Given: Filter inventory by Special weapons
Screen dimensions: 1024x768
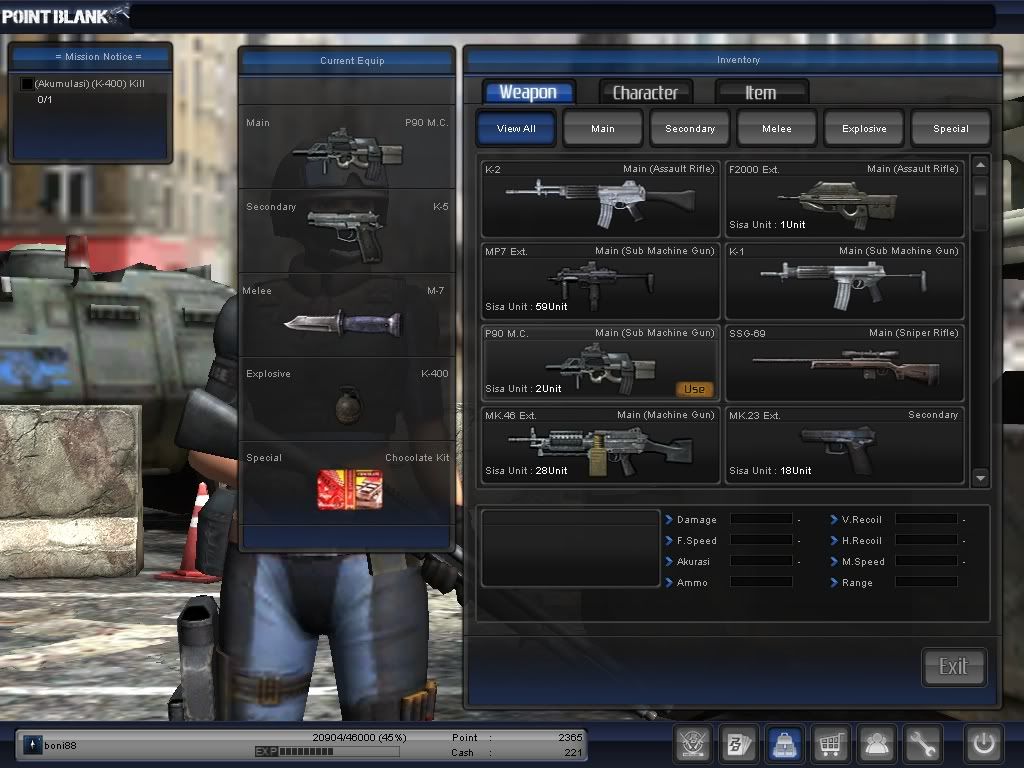Looking at the screenshot, I should [951, 128].
